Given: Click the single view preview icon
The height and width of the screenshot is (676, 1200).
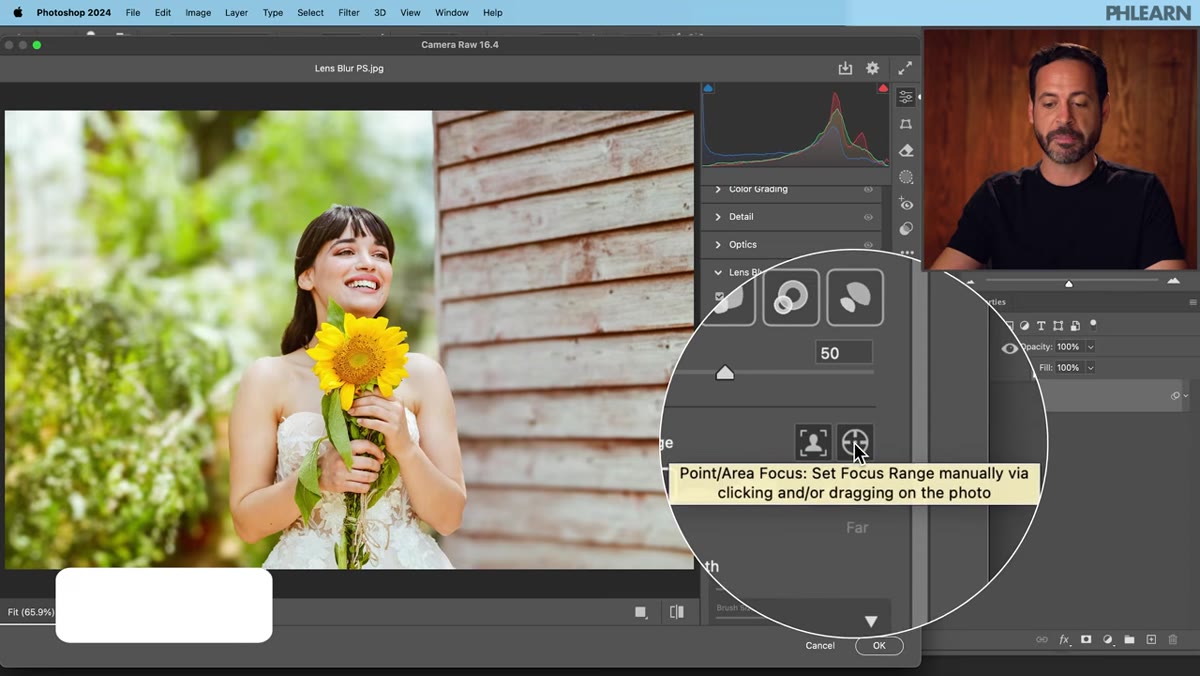Looking at the screenshot, I should point(641,612).
